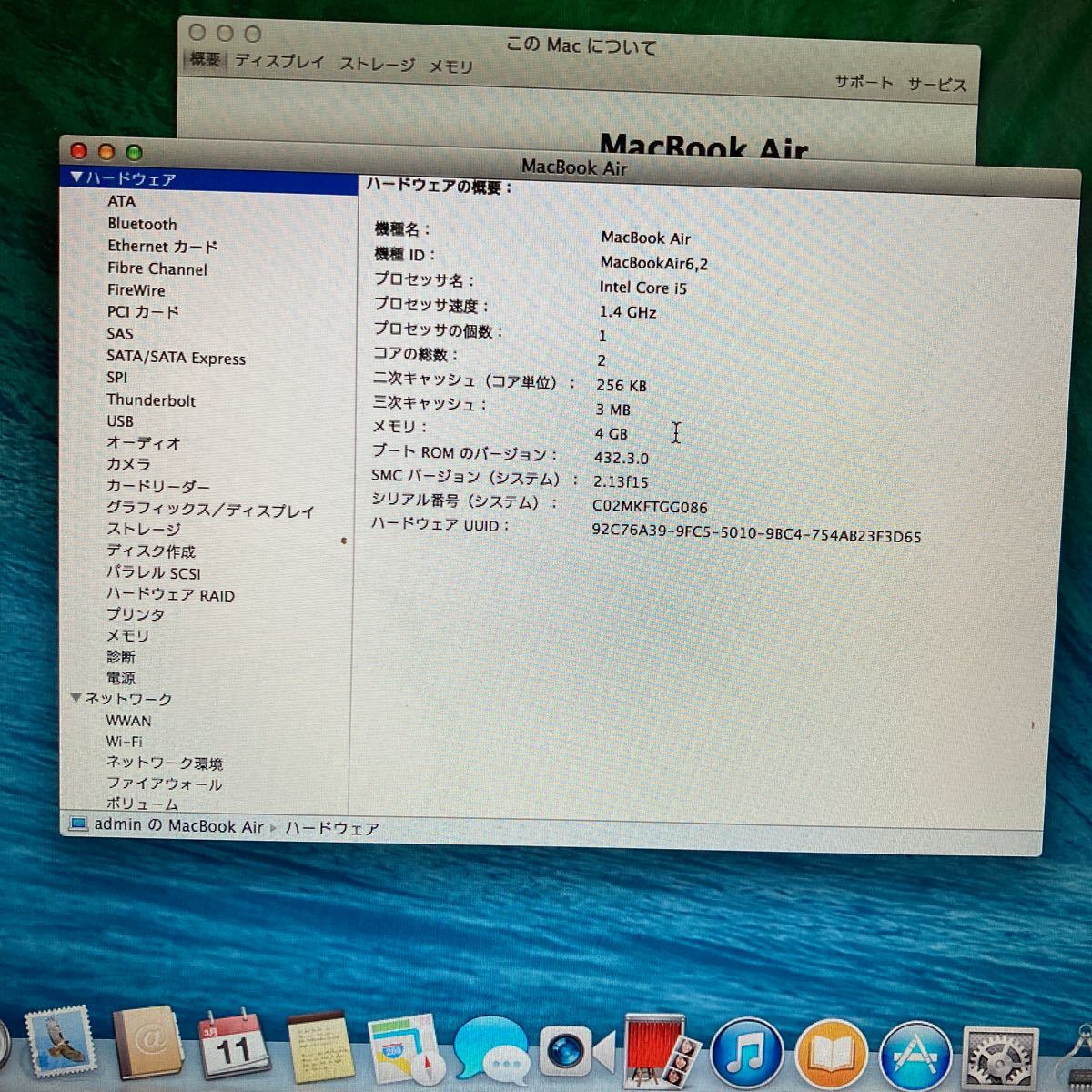Collapse the ネットワーク section in sidebar
This screenshot has height=1092, width=1092.
[76, 698]
